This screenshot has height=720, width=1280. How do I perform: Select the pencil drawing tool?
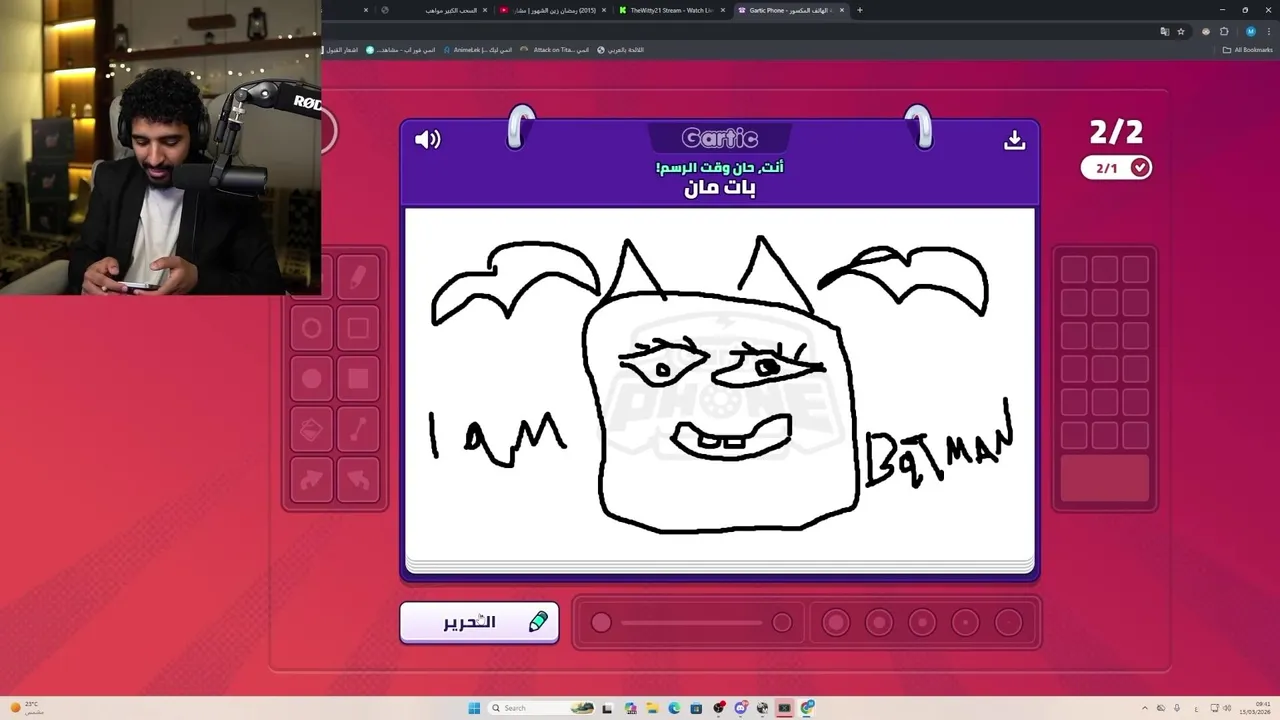(x=358, y=279)
